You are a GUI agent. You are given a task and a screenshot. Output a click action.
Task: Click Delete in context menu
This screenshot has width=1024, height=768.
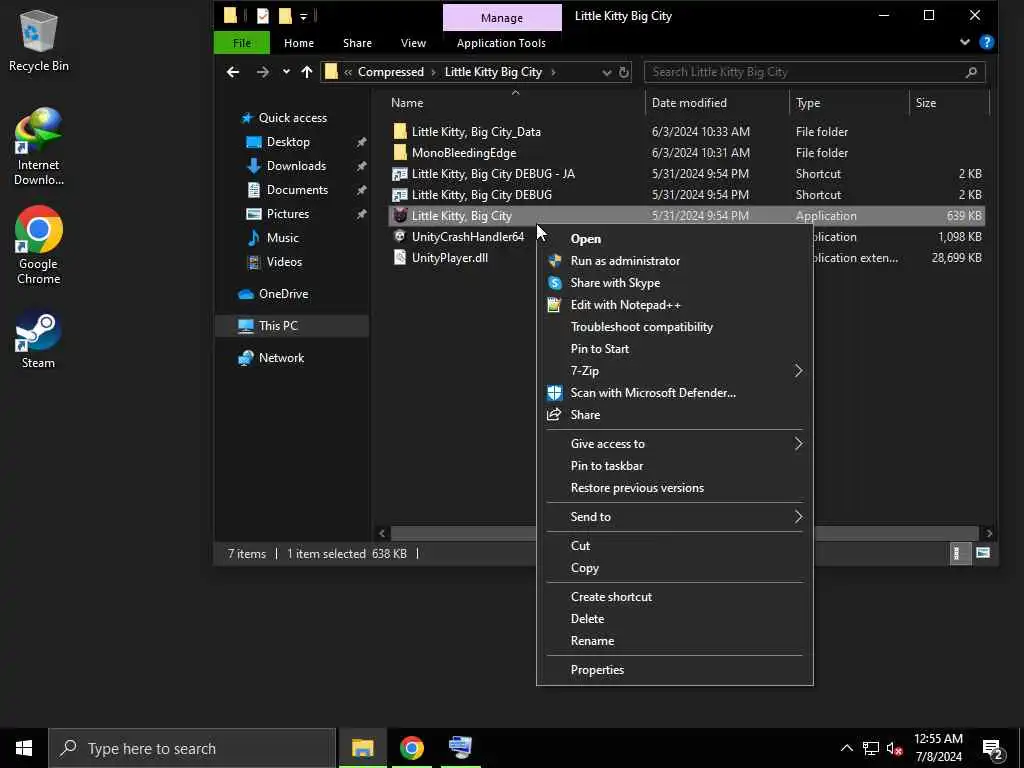coord(587,618)
